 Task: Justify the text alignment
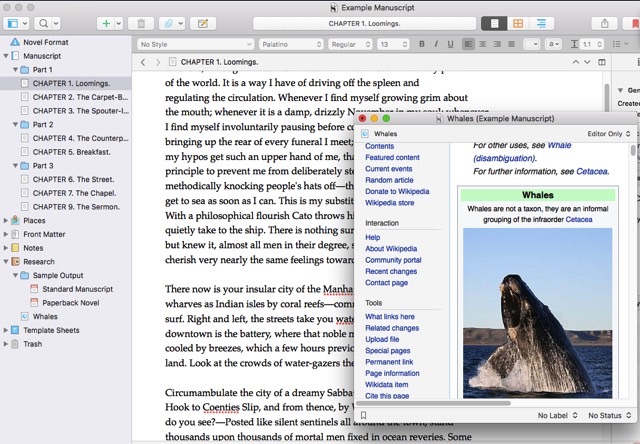coord(511,44)
